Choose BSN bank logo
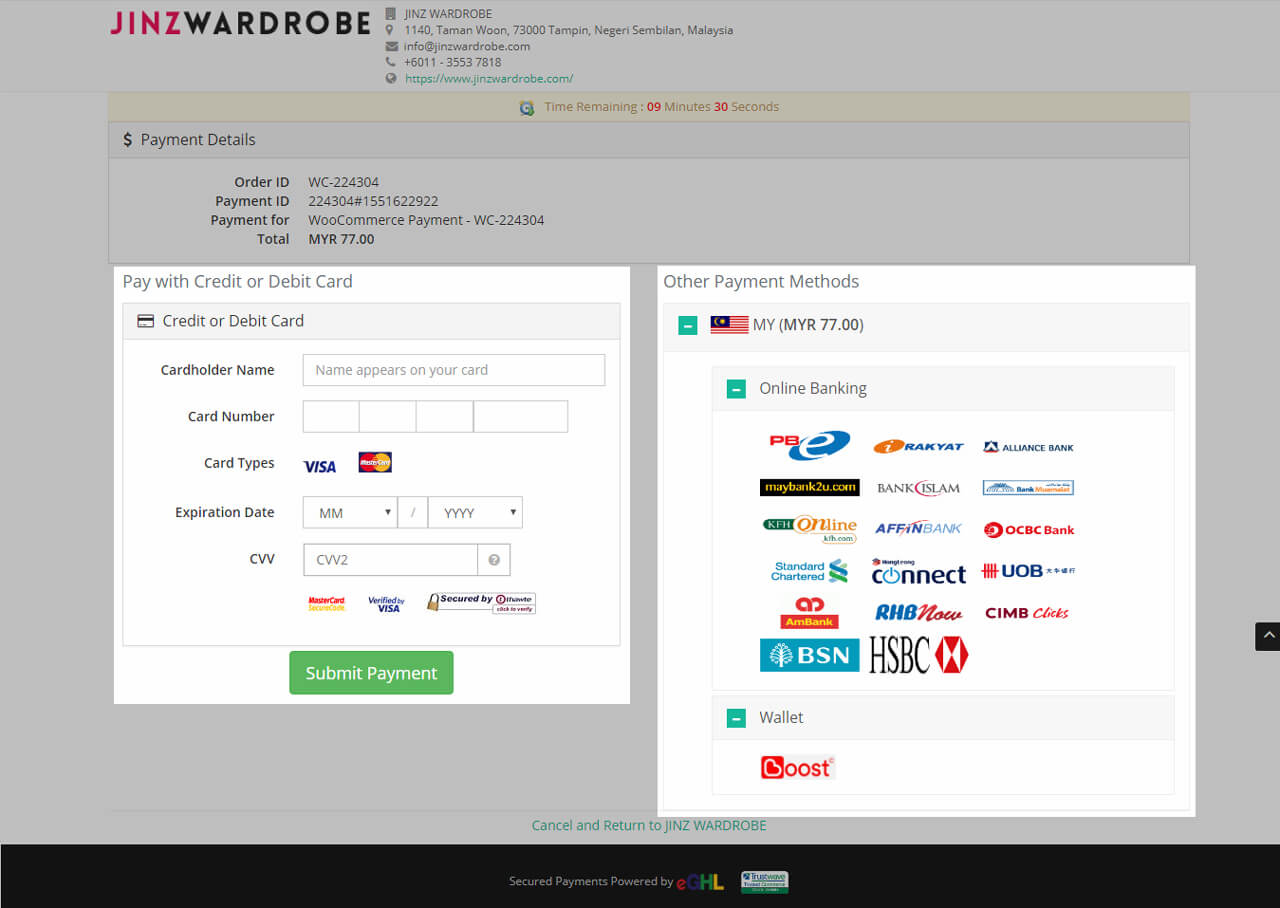The image size is (1280, 908). [810, 655]
